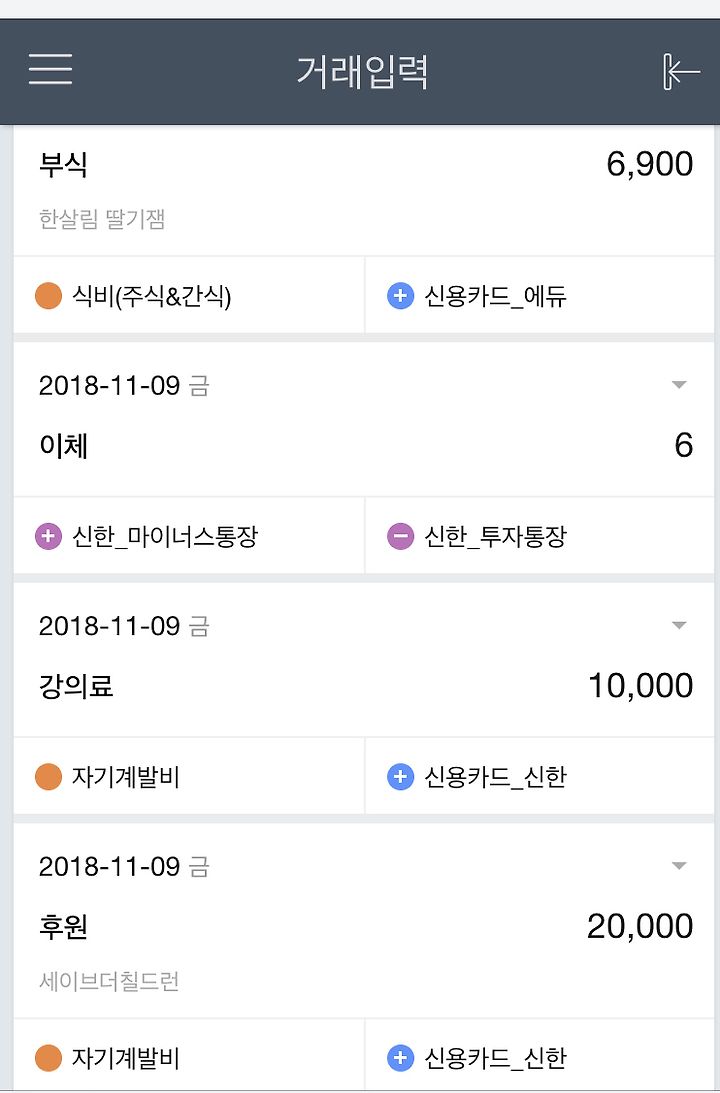Tap the blue plus icon beside 신용카드_에듀

pyautogui.click(x=401, y=296)
